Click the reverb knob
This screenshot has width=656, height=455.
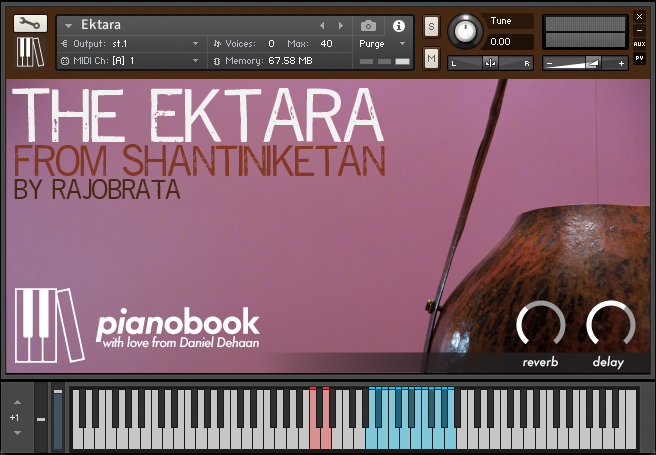click(x=540, y=325)
